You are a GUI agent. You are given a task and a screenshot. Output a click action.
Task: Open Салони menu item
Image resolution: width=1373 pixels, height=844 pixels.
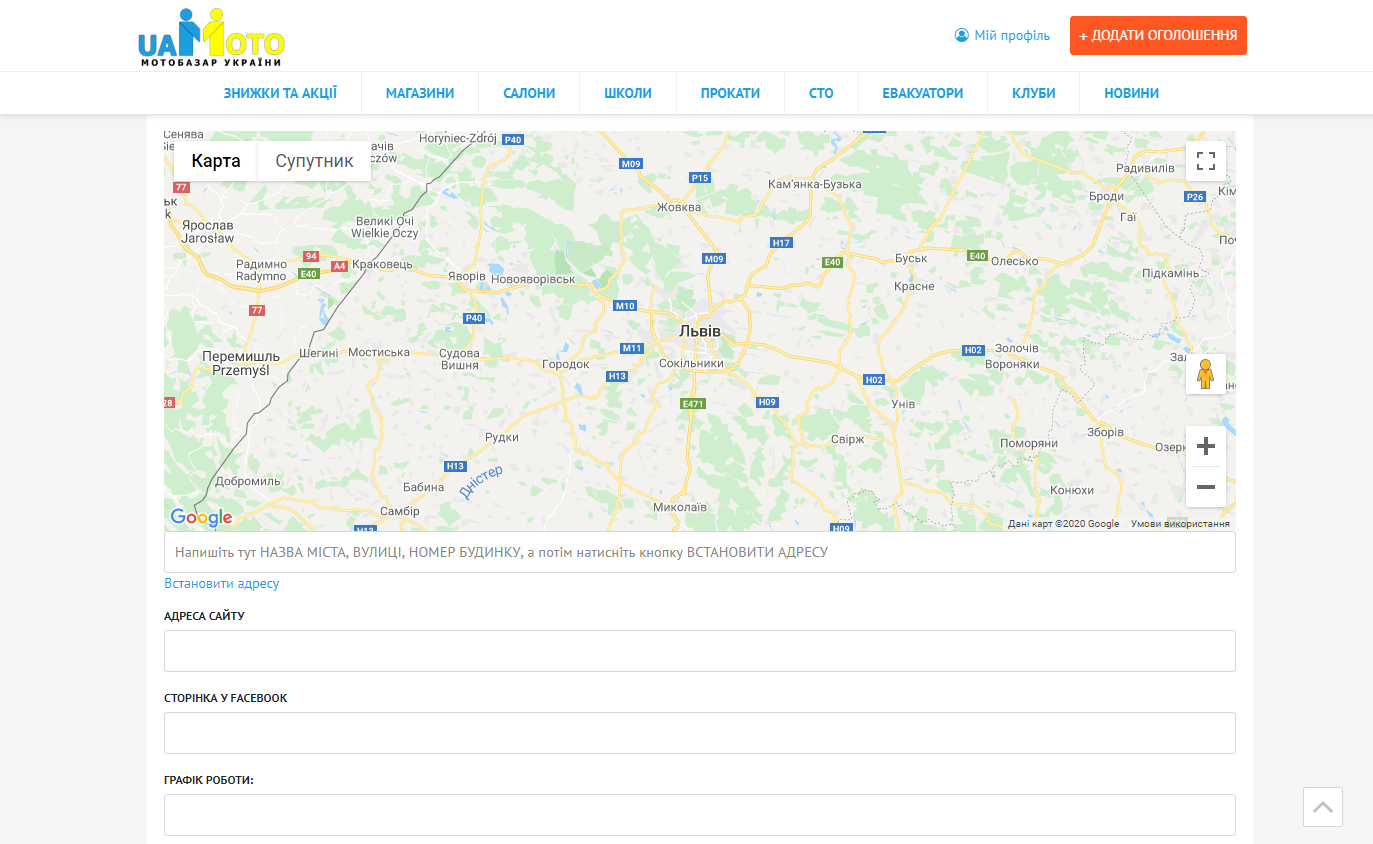(529, 93)
